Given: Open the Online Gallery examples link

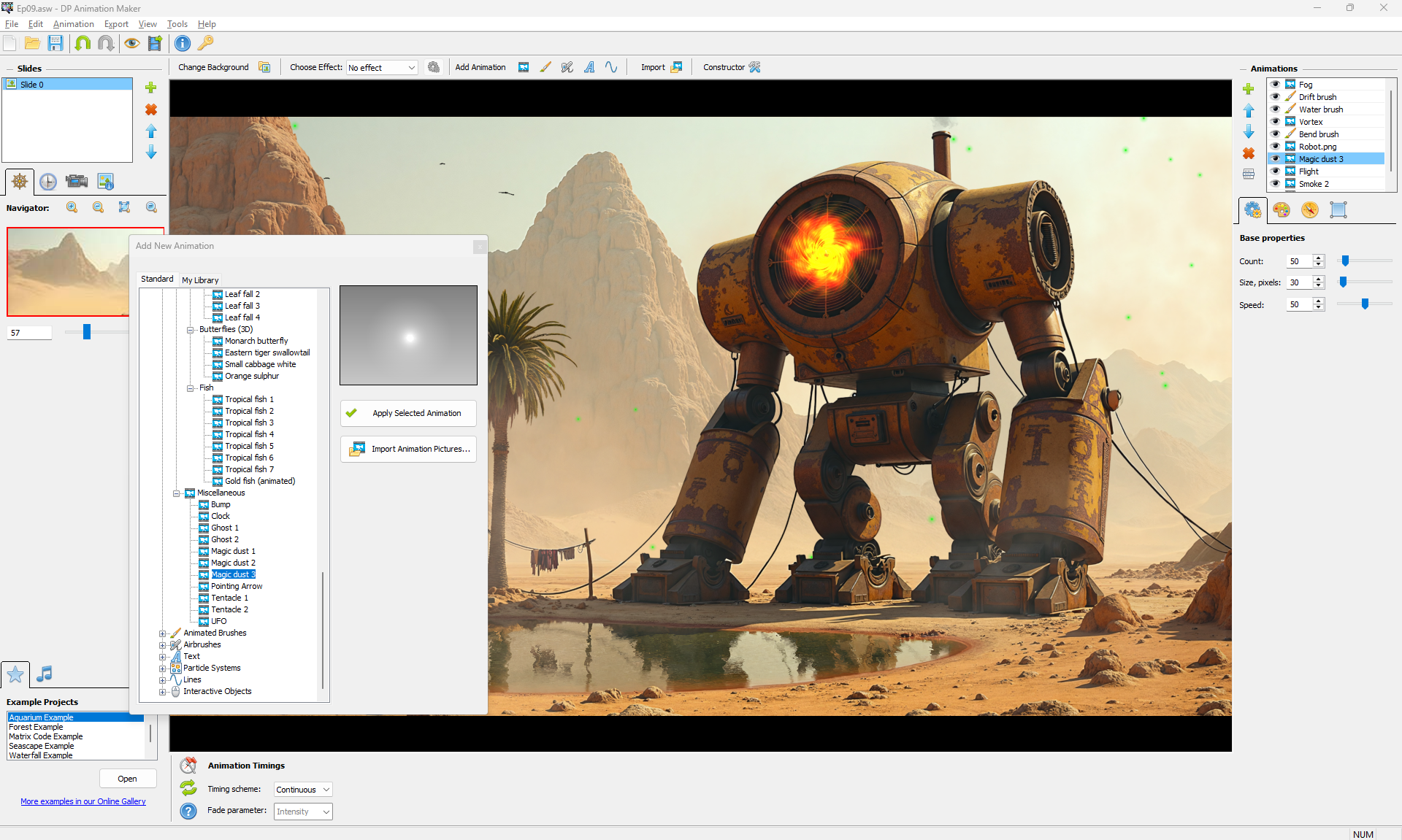Looking at the screenshot, I should pos(83,801).
